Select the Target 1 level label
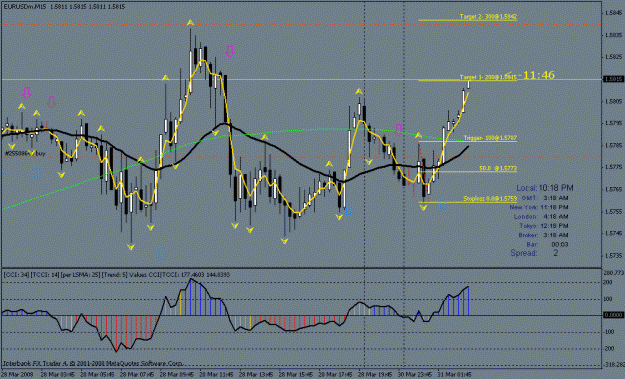625x379 pixels. (488, 77)
